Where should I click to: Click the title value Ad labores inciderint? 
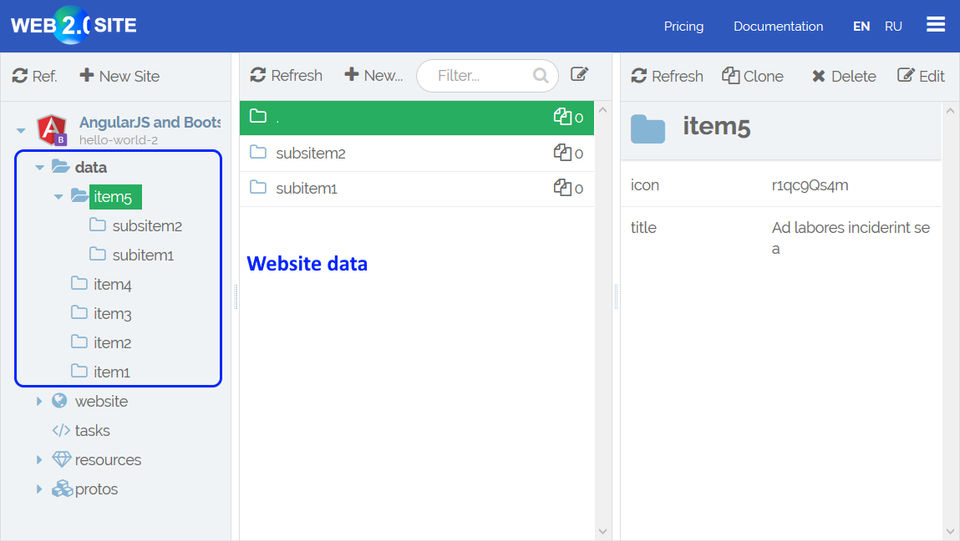(x=850, y=238)
